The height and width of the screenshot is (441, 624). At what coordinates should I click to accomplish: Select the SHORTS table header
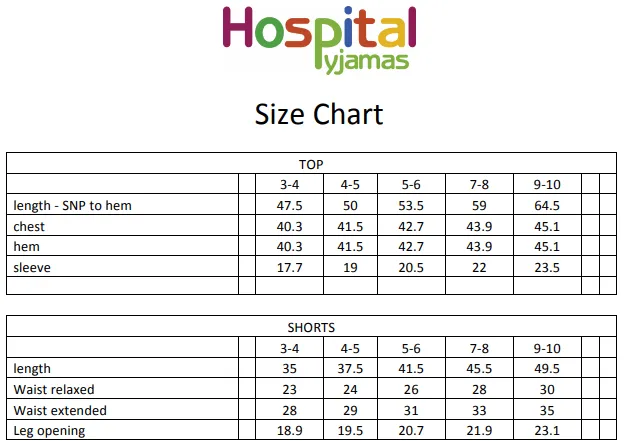(x=311, y=328)
